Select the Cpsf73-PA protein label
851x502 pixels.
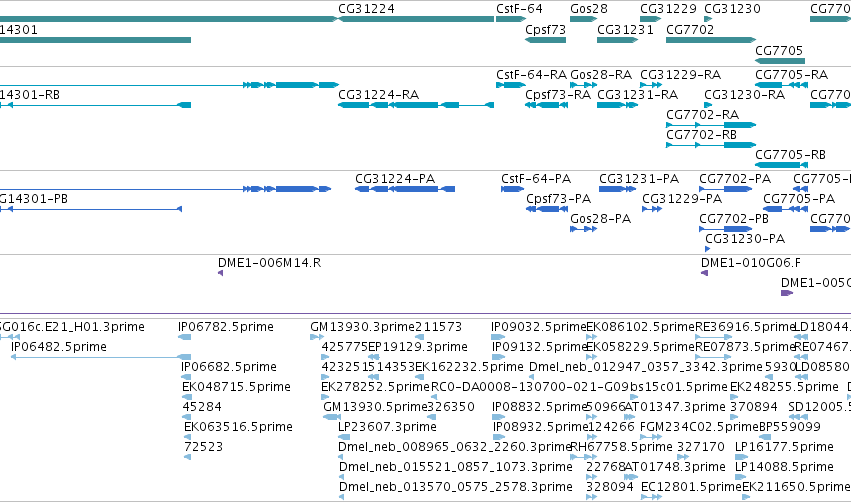click(x=558, y=199)
